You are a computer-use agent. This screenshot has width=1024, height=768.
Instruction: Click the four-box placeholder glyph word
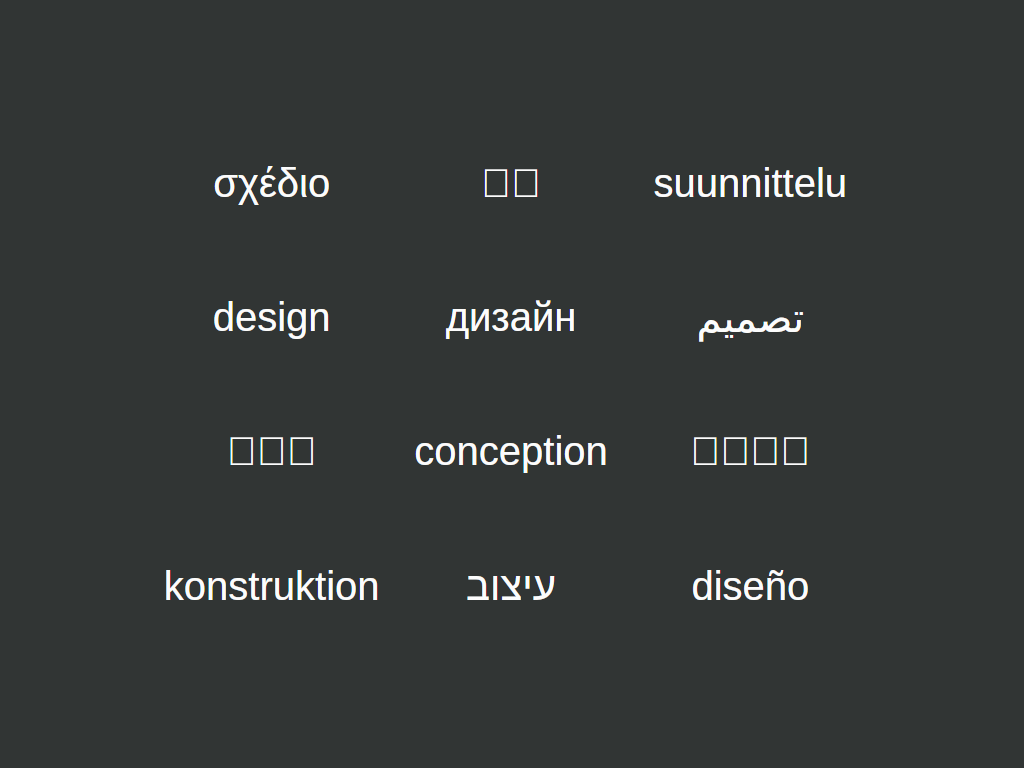point(749,451)
